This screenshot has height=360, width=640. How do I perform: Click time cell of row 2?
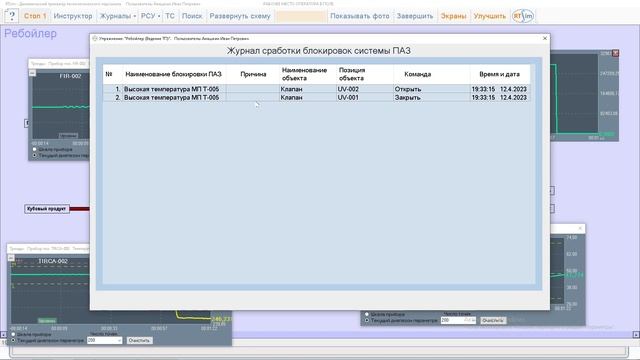coord(500,98)
